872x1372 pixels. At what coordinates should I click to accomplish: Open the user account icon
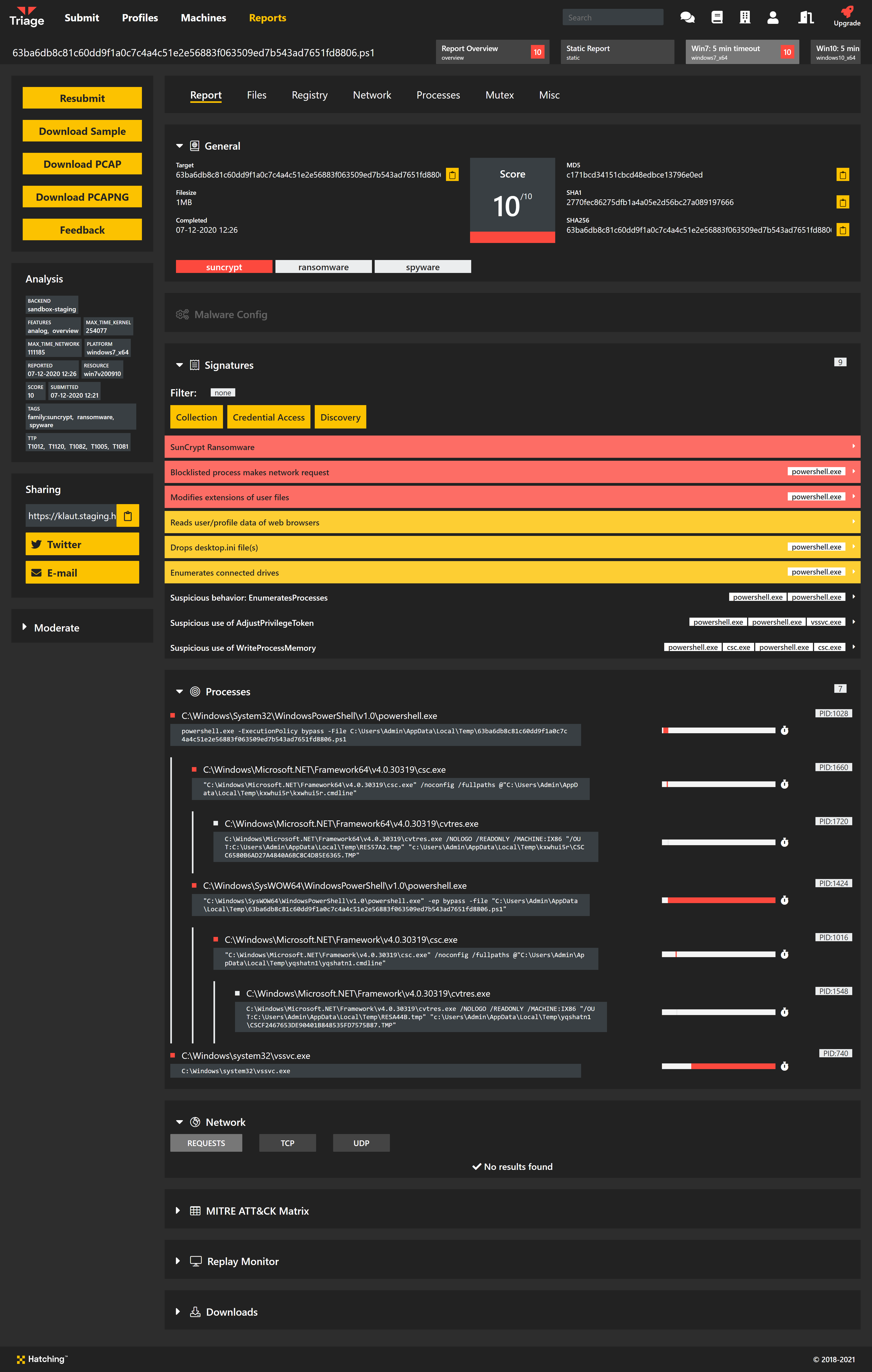(x=773, y=18)
